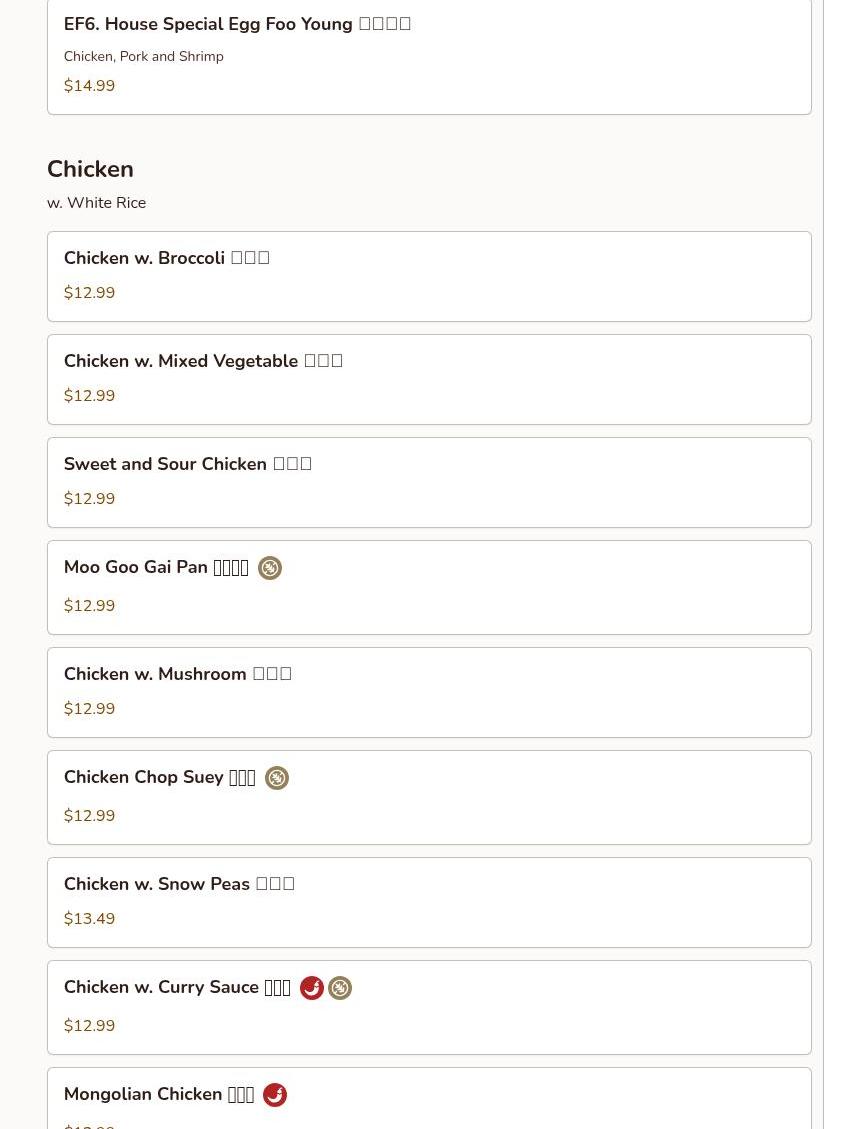Image resolution: width=844 pixels, height=1129 pixels.
Task: Click "Chicken, Pork and Shrimp" description text
Action: tap(143, 57)
